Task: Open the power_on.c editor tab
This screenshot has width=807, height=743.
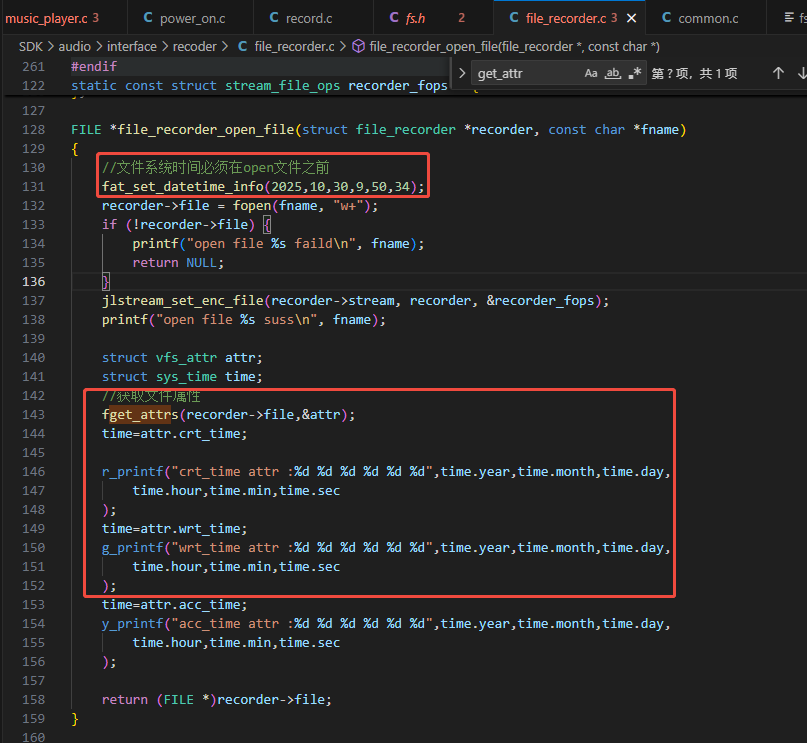Action: pos(190,19)
